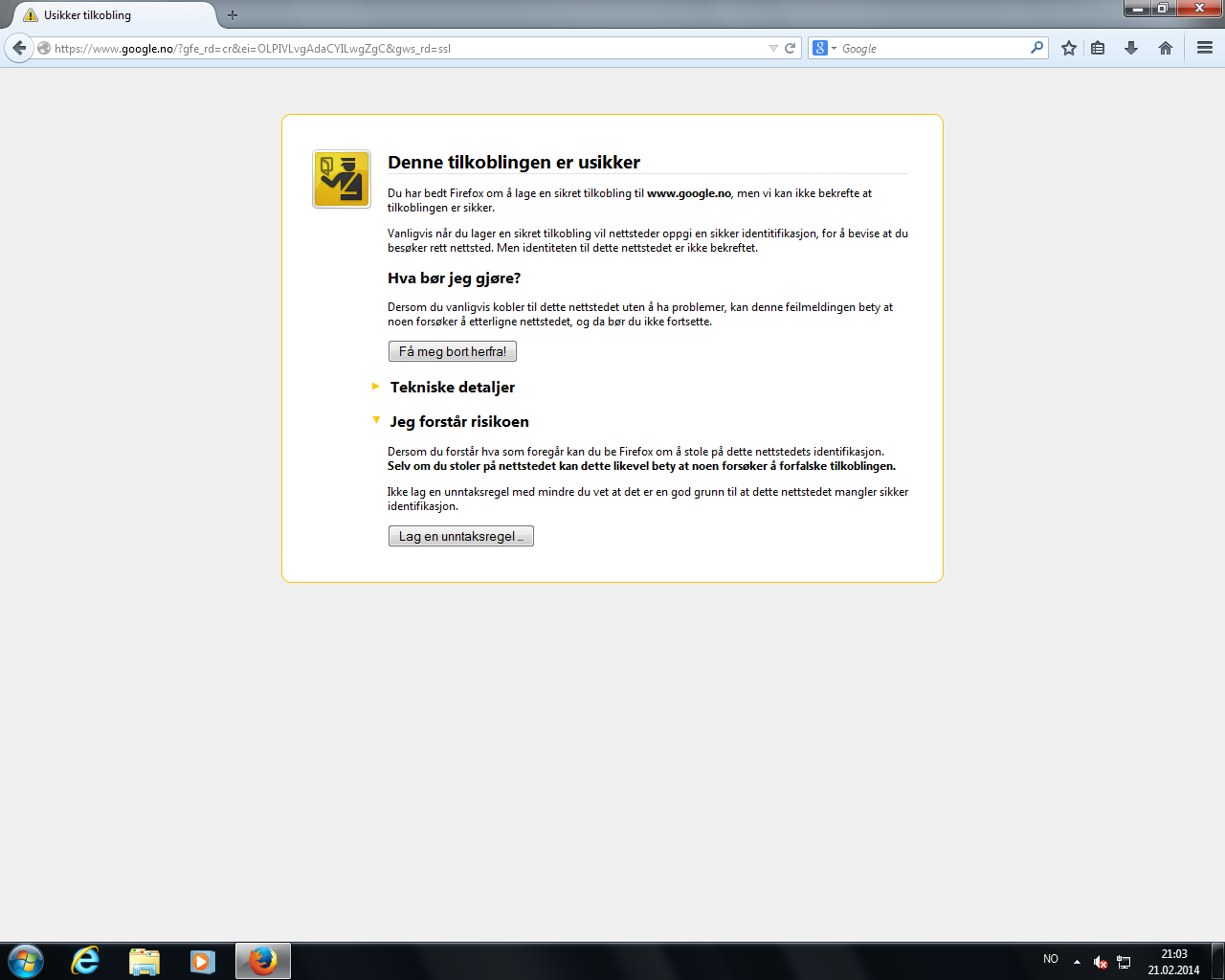Click the globe site identity icon
Image resolution: width=1225 pixels, height=980 pixels.
(x=44, y=48)
